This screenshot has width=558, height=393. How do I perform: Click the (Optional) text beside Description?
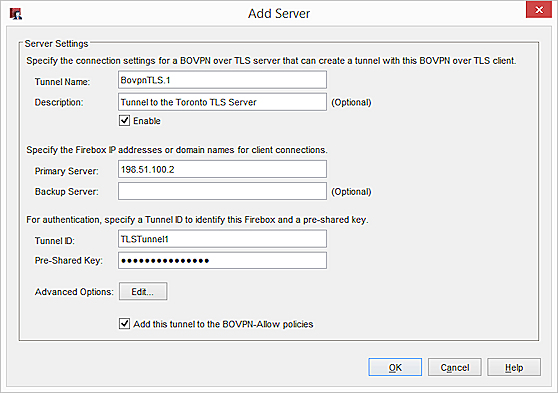(x=351, y=103)
